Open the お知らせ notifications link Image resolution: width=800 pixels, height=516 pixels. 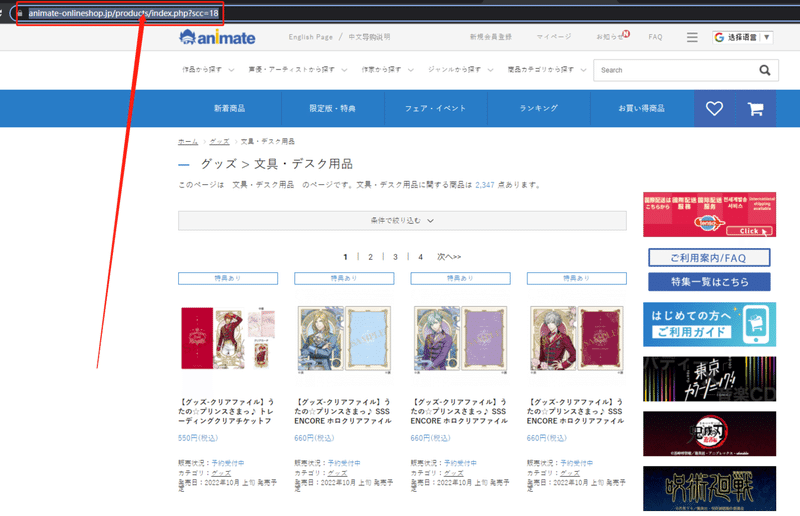612,36
